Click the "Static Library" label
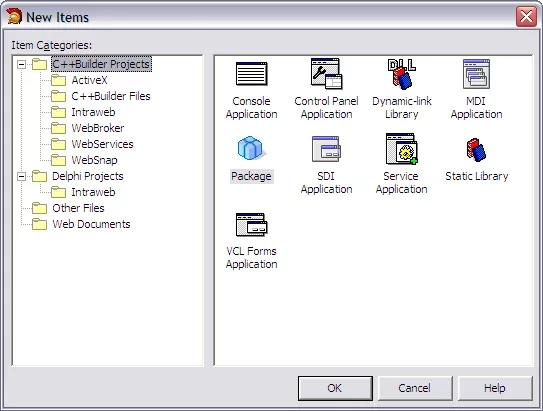The image size is (543, 411). pyautogui.click(x=477, y=176)
